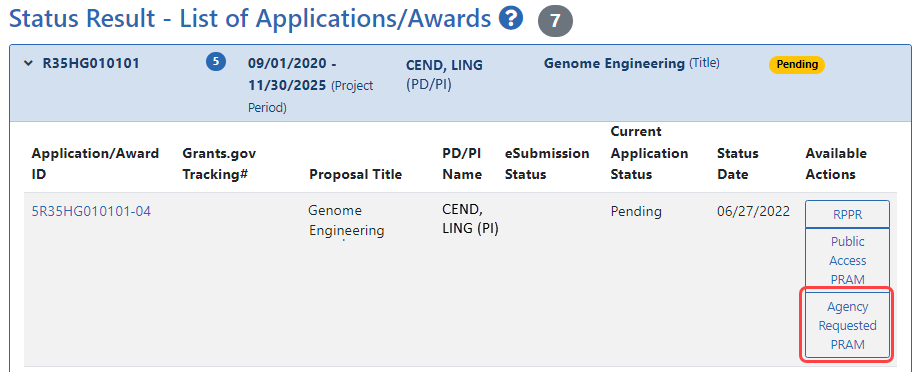The height and width of the screenshot is (372, 918).
Task: Open the help question mark icon
Action: point(511,19)
